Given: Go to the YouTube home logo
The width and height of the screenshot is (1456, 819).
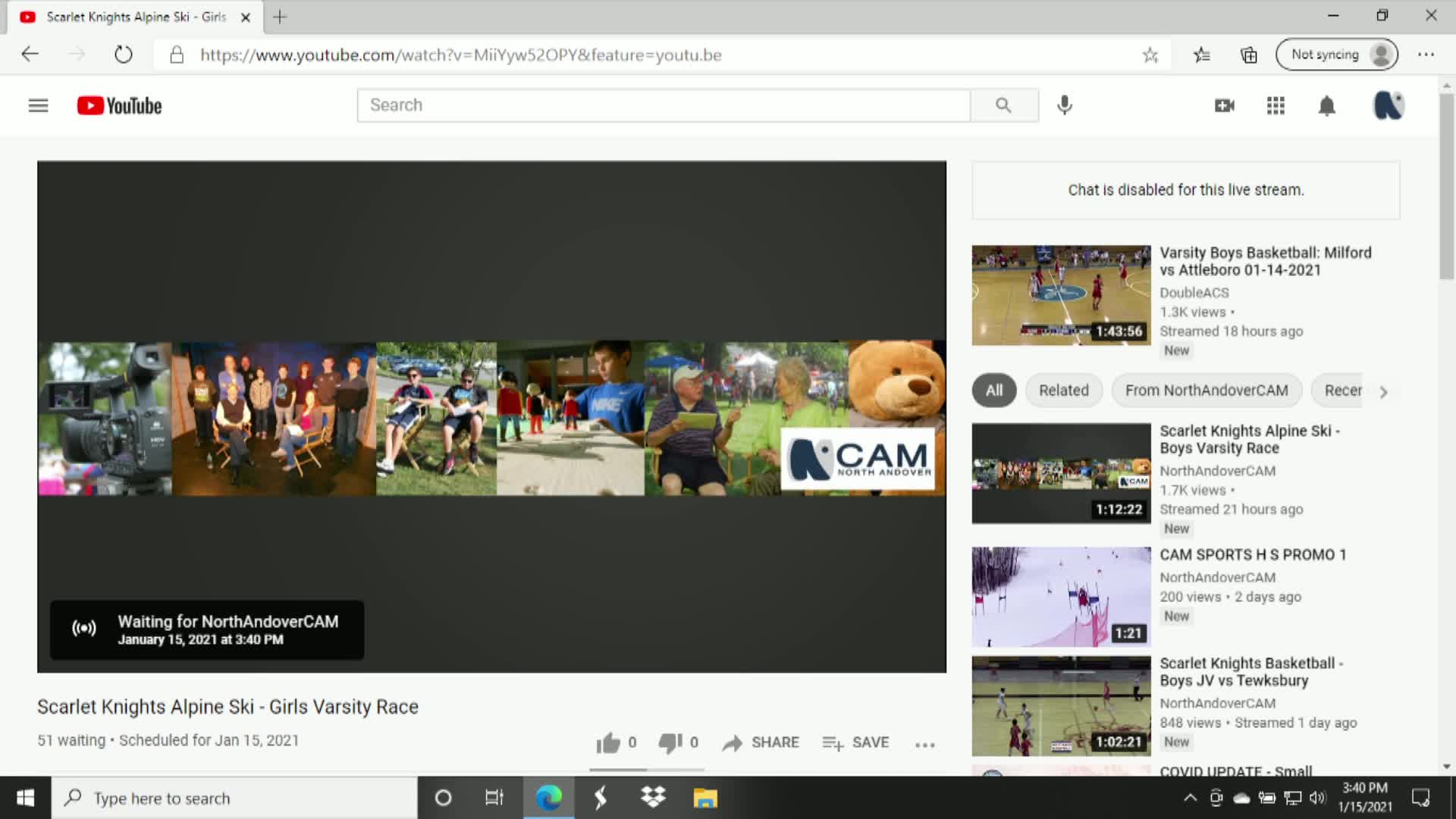Looking at the screenshot, I should coord(119,105).
